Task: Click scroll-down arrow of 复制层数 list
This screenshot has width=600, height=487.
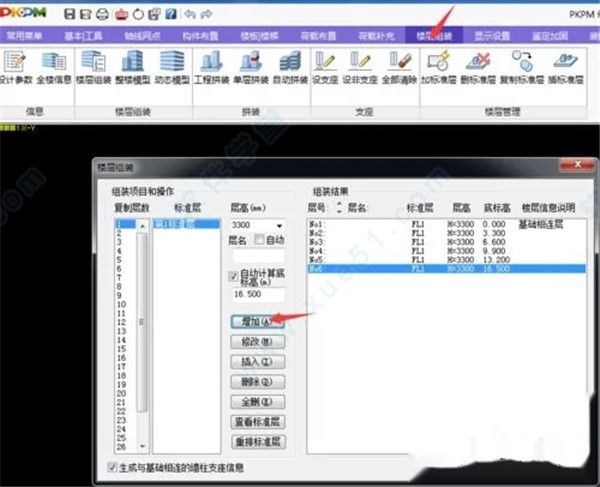Action: pos(142,446)
